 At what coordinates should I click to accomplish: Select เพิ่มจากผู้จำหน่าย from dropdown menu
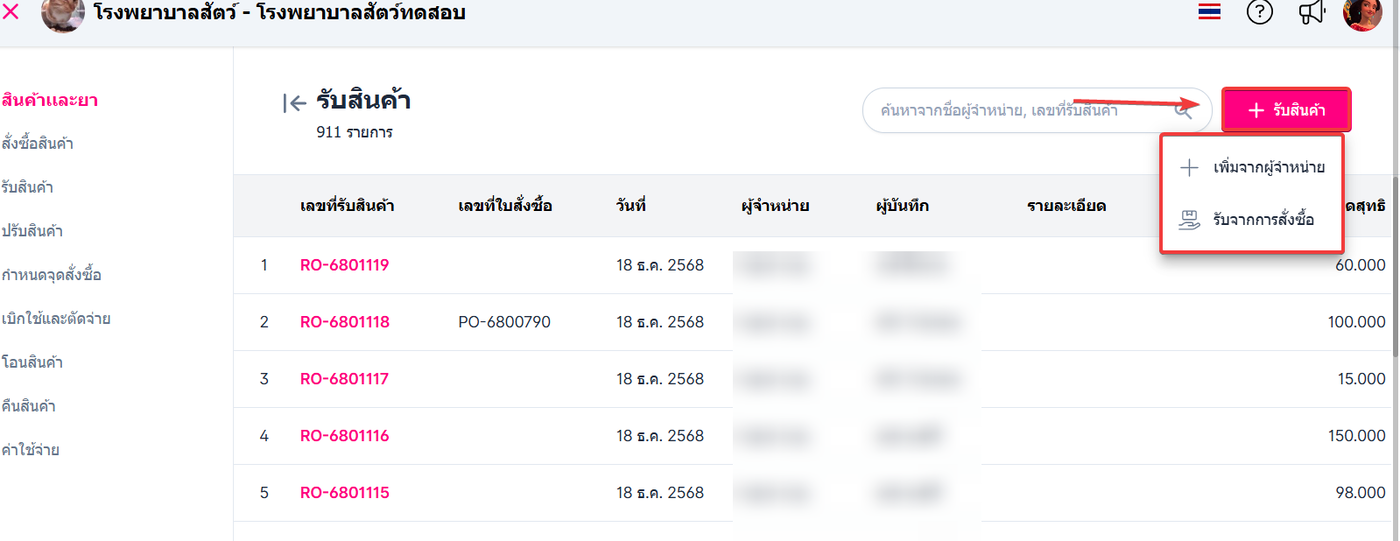(x=1268, y=167)
